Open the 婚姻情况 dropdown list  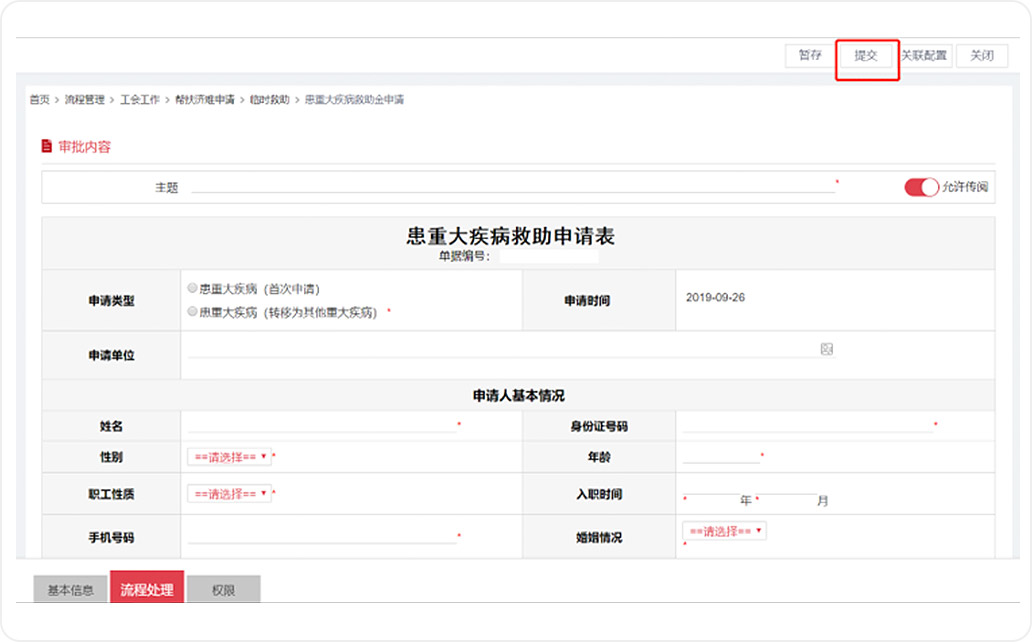click(x=724, y=531)
